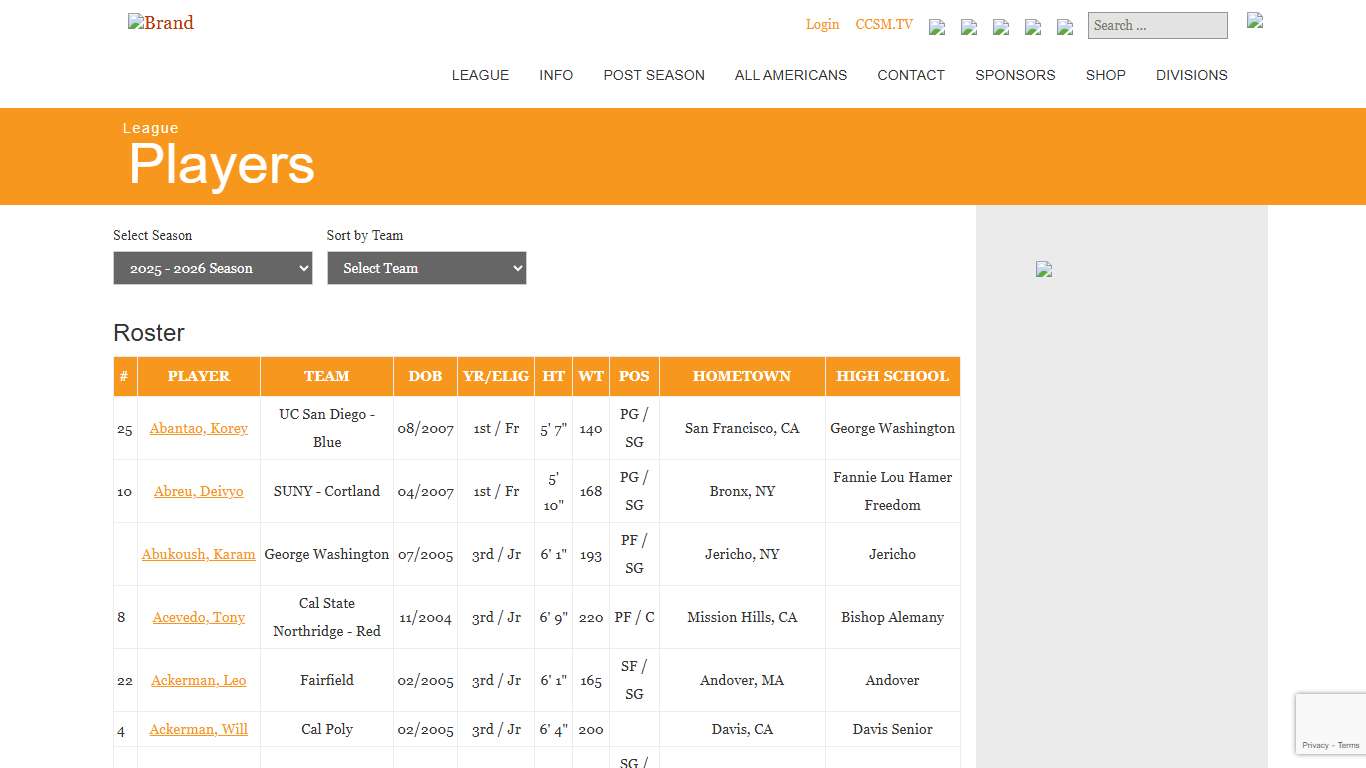Viewport: 1366px width, 768px height.
Task: Click the Login link
Action: [x=822, y=24]
